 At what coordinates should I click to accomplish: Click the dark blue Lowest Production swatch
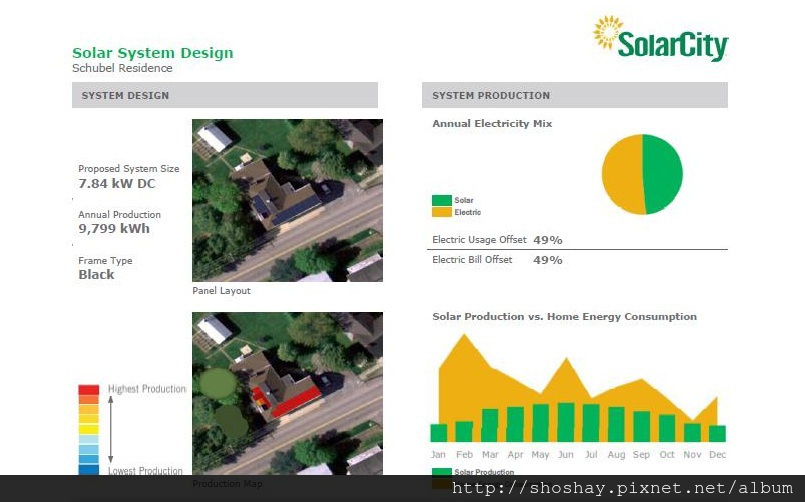[x=88, y=470]
